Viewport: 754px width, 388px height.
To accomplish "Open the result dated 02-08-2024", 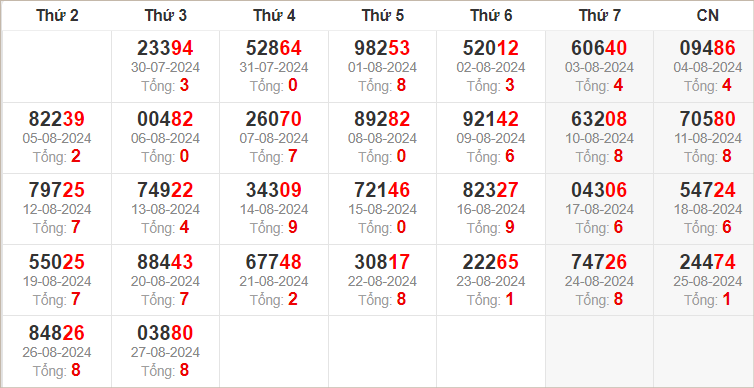I will 490,67.
